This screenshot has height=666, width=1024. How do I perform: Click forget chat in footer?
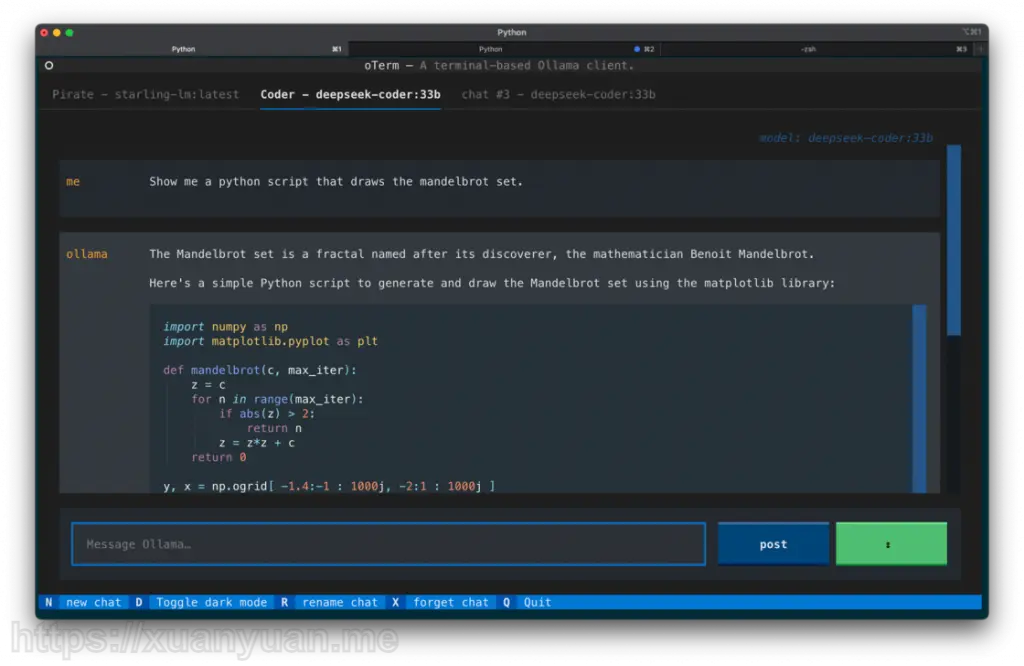pos(451,602)
